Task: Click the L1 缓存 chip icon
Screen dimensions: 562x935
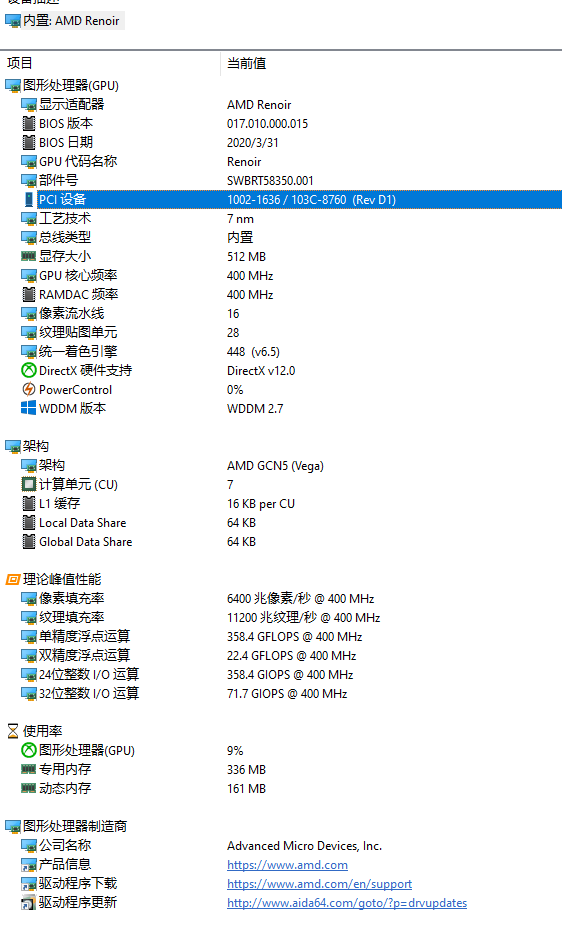Action: [29, 503]
